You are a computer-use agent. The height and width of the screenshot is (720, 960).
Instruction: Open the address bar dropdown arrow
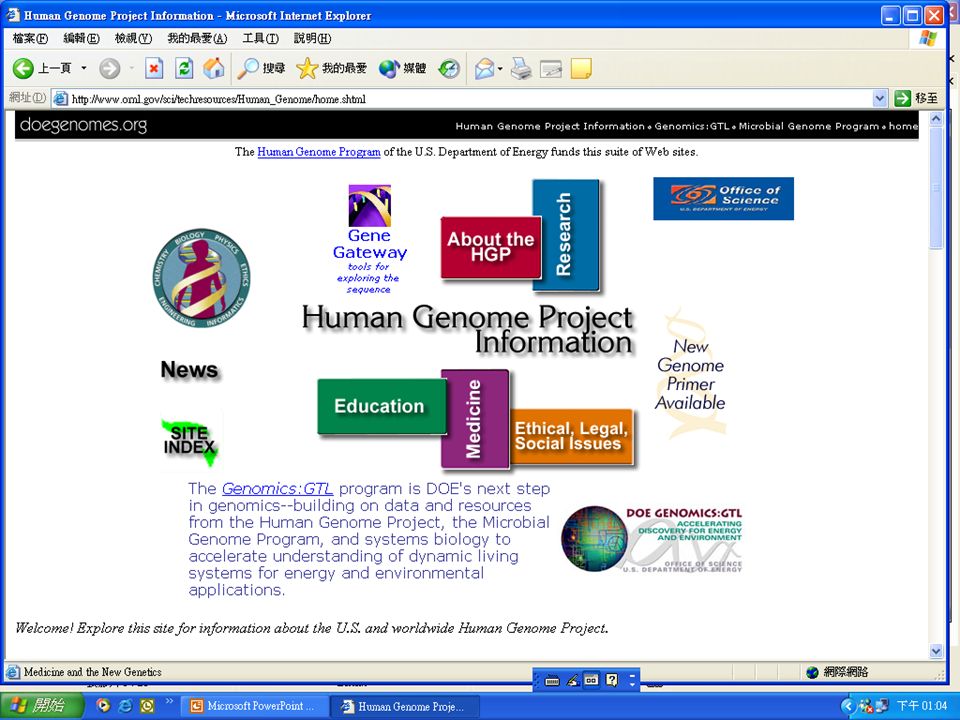(x=880, y=98)
